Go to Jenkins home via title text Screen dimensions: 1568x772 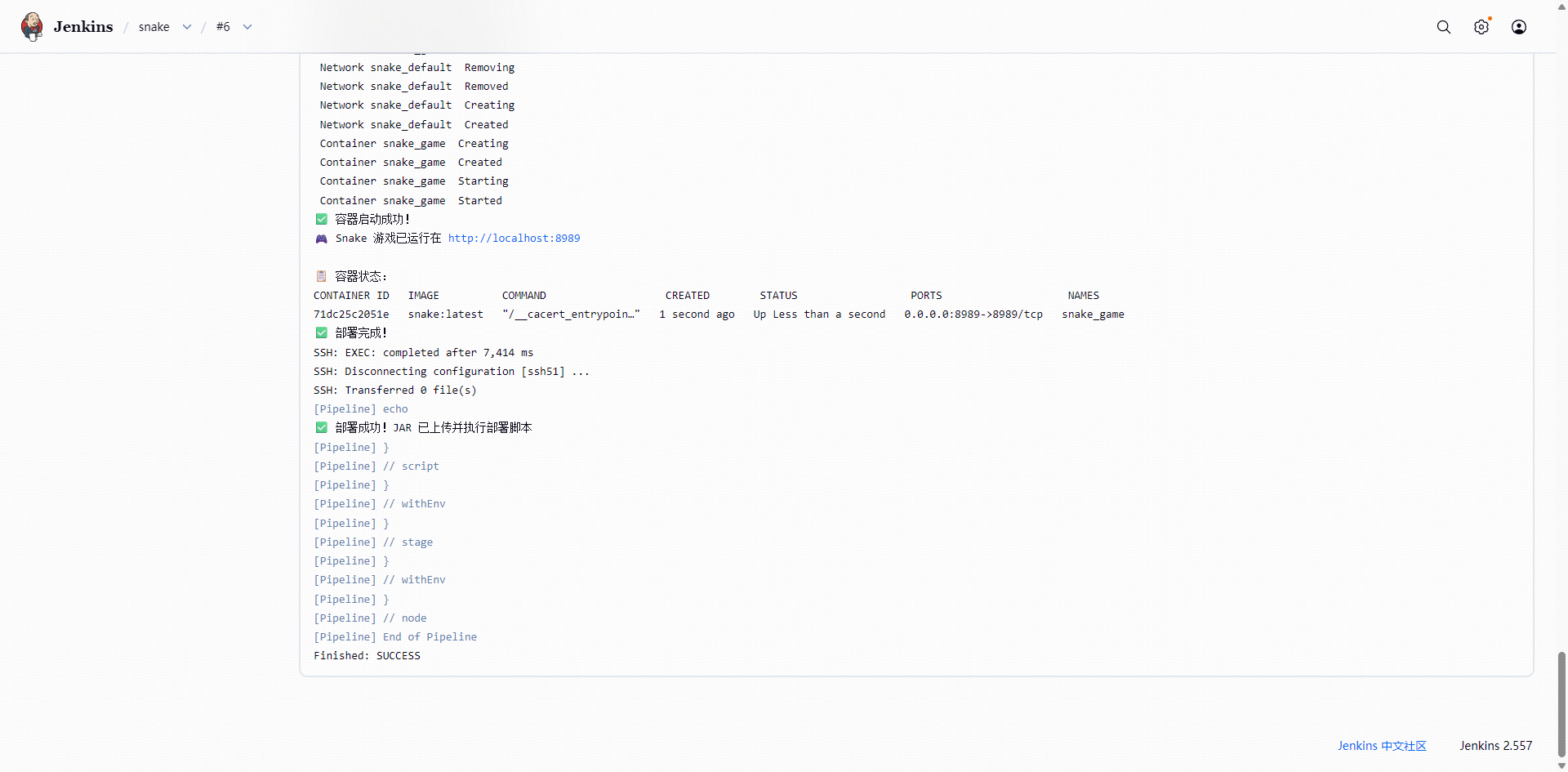pos(83,27)
